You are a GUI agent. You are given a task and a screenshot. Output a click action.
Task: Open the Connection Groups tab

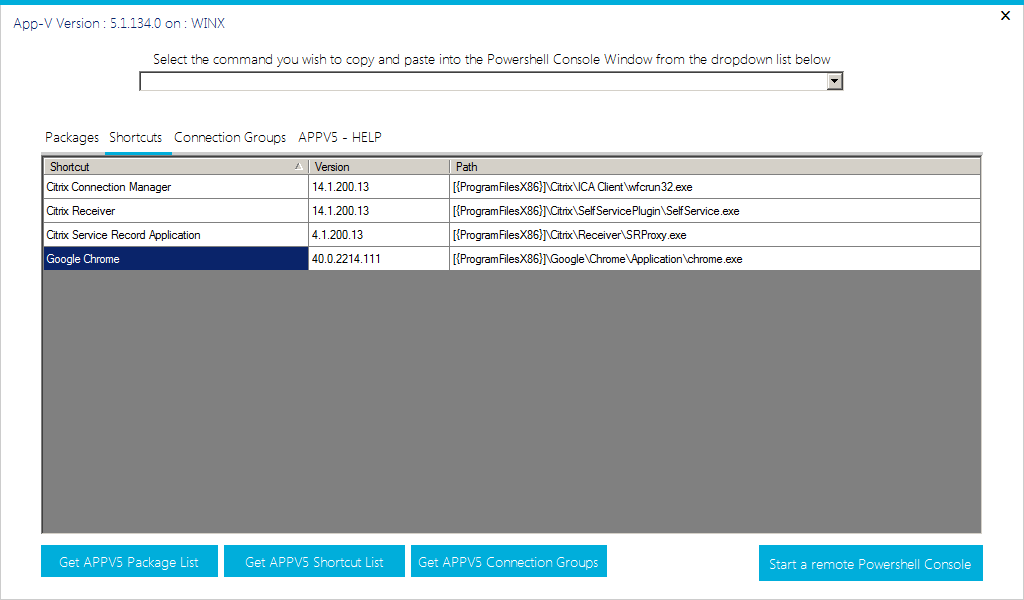[230, 138]
